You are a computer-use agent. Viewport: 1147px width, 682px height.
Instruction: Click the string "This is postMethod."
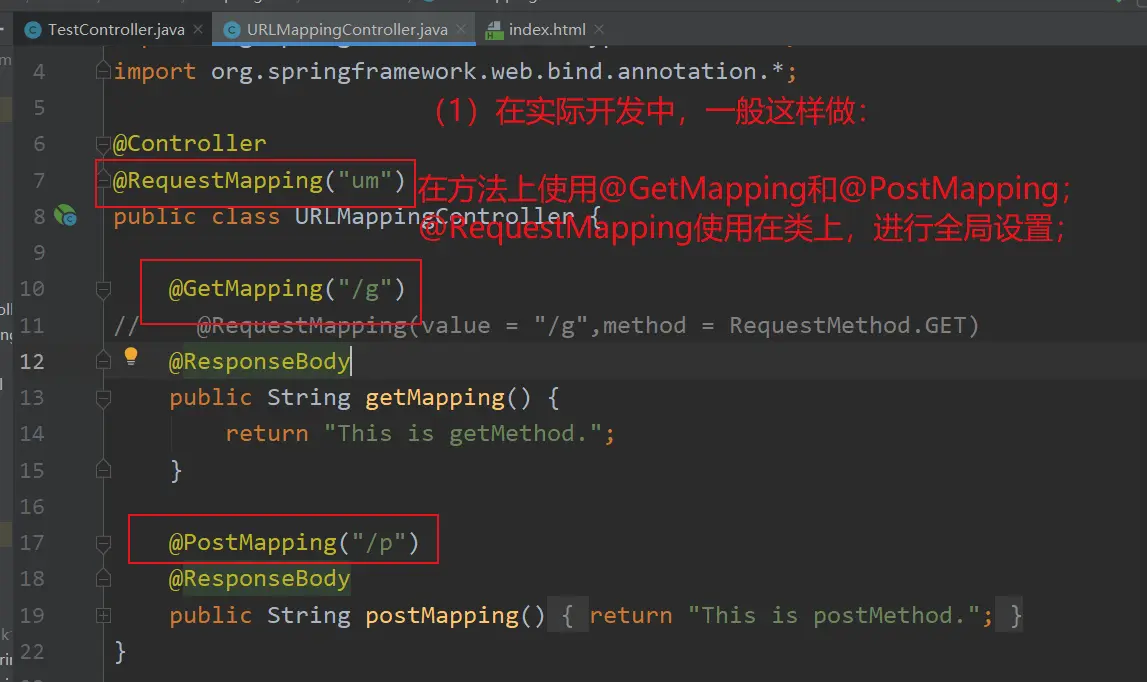(x=835, y=615)
